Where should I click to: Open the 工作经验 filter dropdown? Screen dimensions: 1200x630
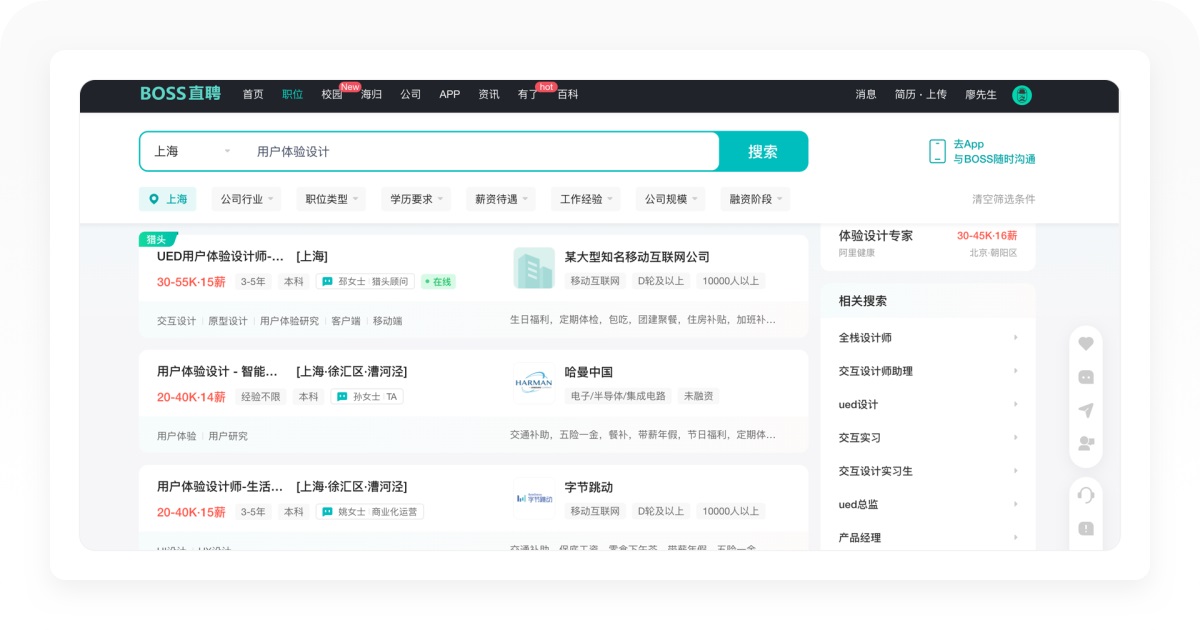[x=586, y=199]
